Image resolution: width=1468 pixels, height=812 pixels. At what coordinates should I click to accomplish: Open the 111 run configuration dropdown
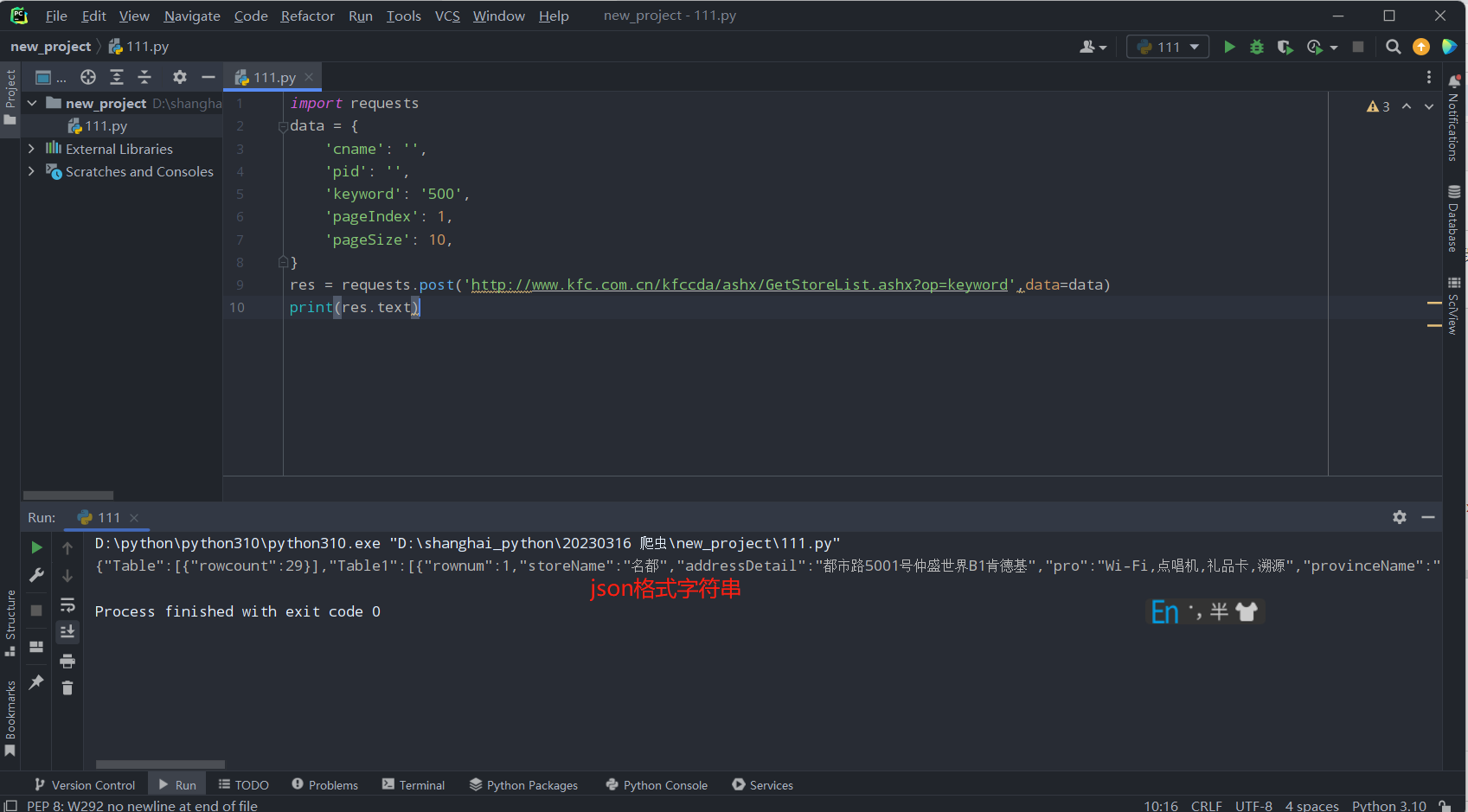[1168, 47]
